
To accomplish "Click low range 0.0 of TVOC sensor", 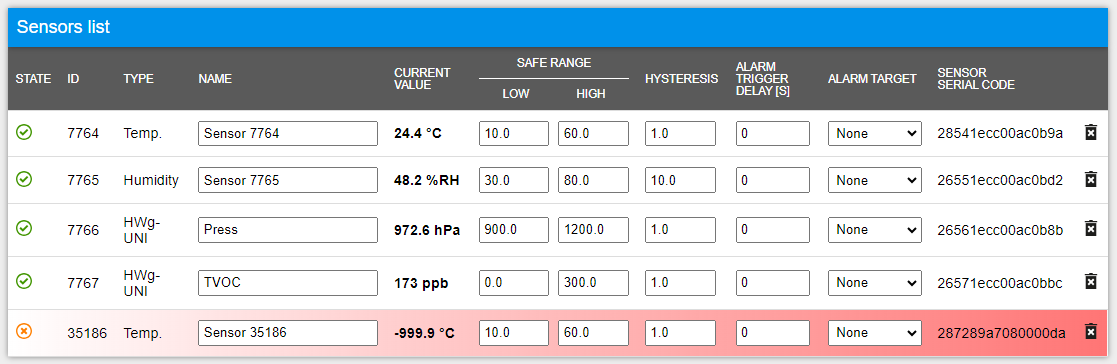I will click(x=514, y=283).
